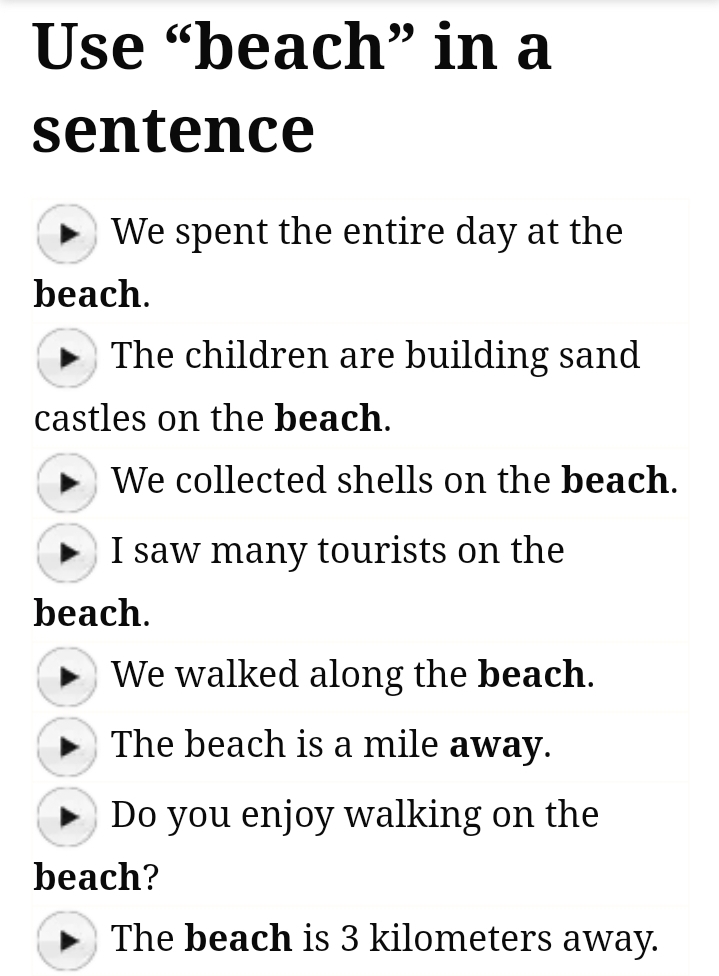
Task: Play audio for "I saw many tourists"
Action: point(66,553)
